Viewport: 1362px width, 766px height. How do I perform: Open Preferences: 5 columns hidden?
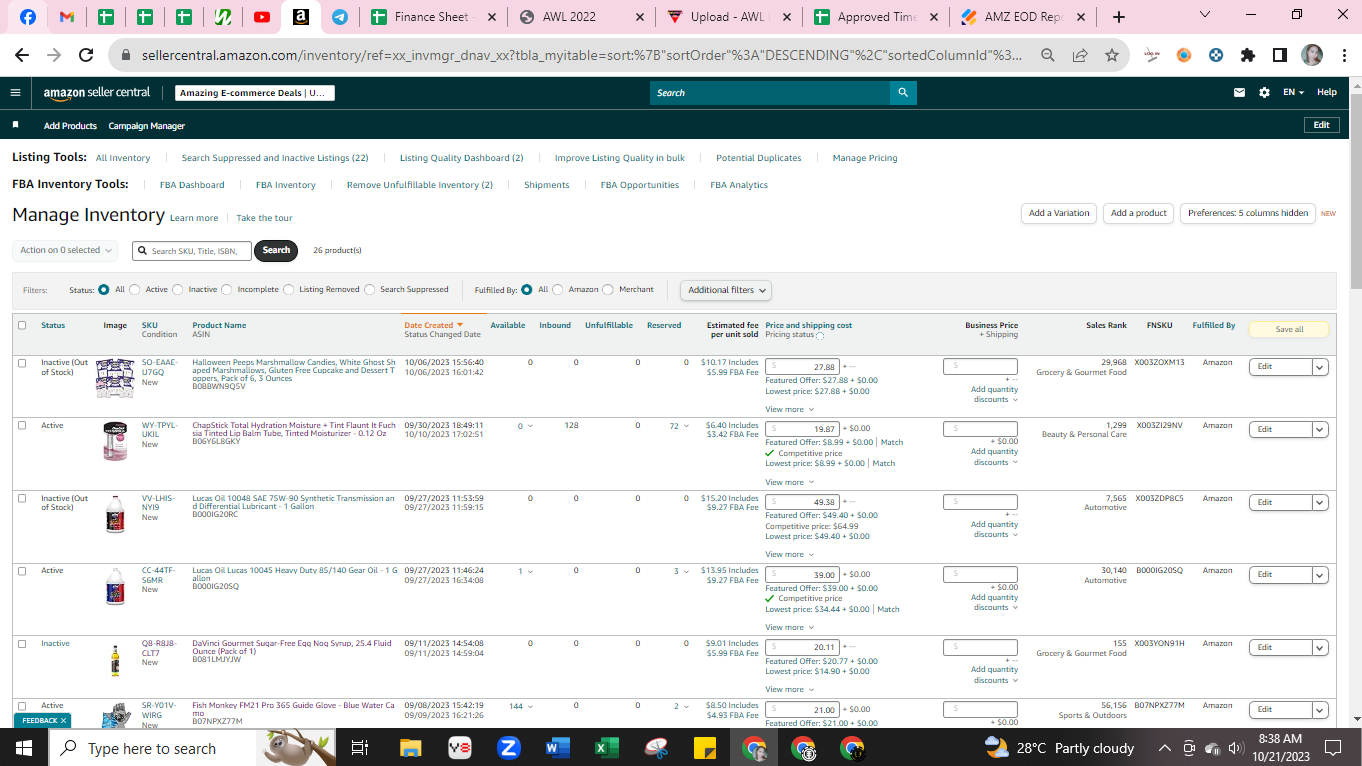tap(1248, 213)
